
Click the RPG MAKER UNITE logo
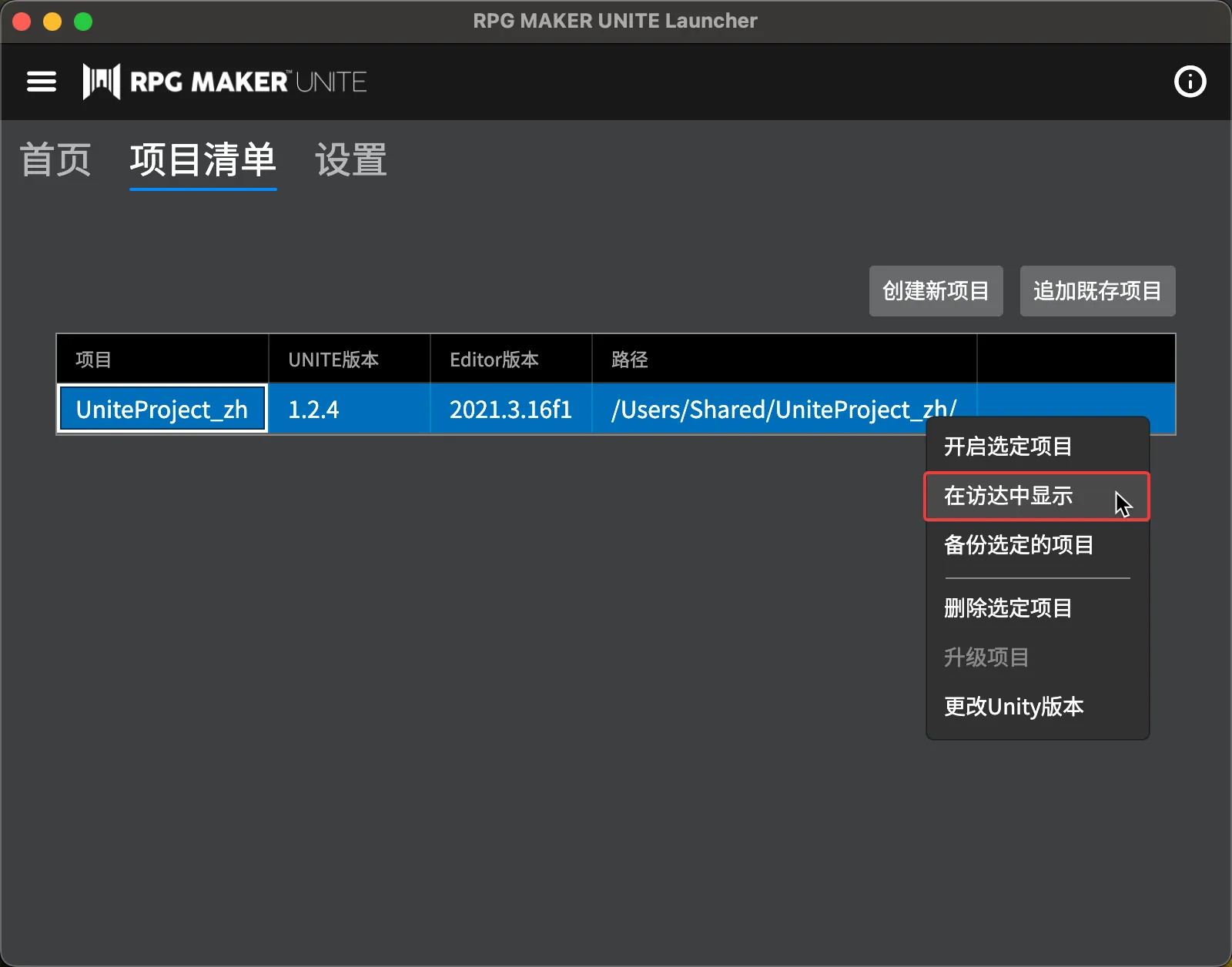click(225, 82)
